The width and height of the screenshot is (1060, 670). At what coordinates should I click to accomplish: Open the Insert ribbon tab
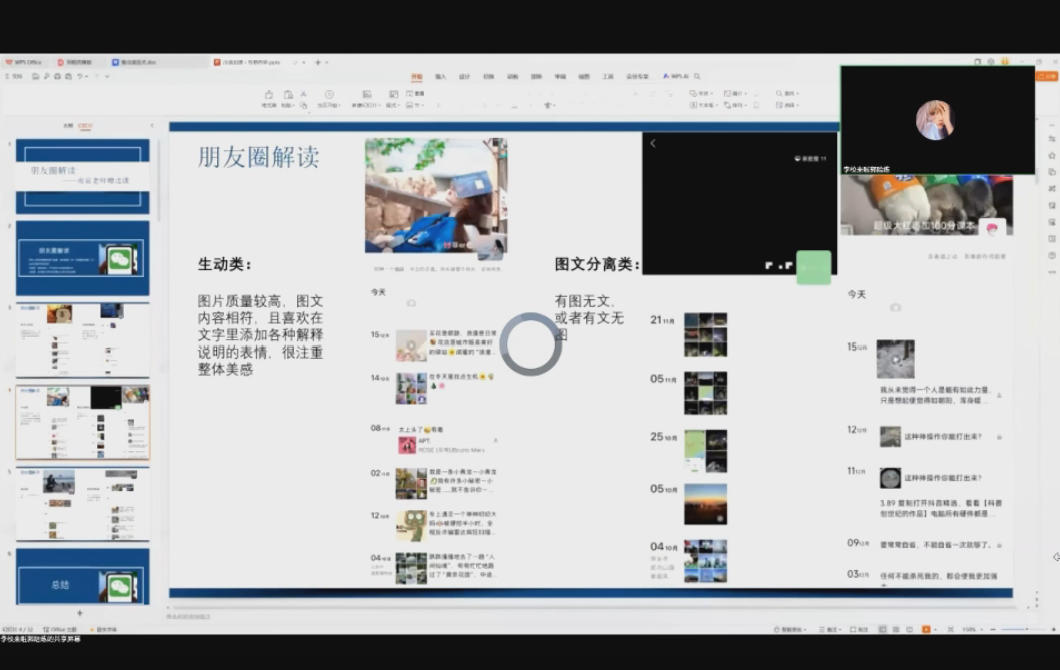(440, 76)
